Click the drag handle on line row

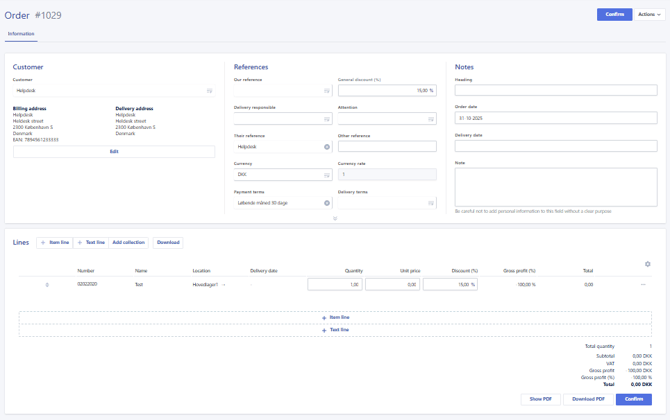(x=47, y=285)
